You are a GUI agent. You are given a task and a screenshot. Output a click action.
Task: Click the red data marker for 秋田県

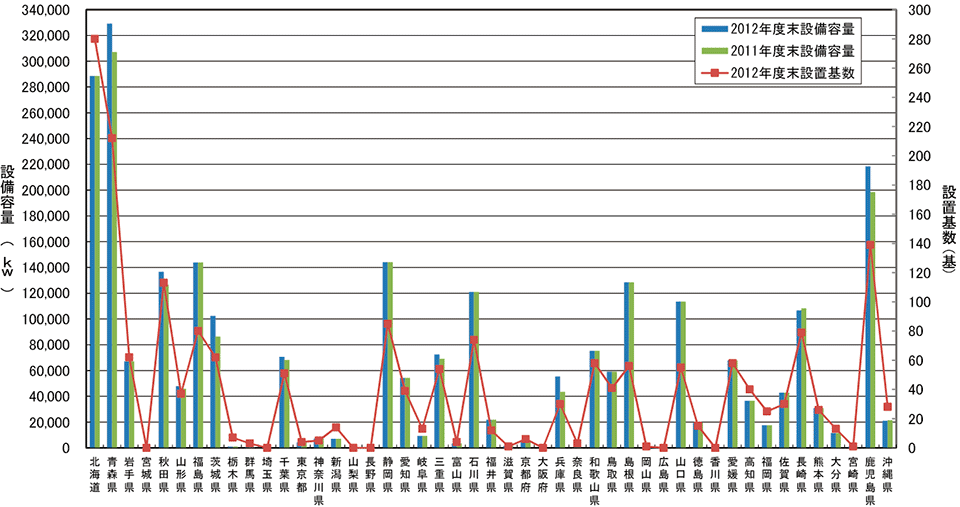[163, 283]
